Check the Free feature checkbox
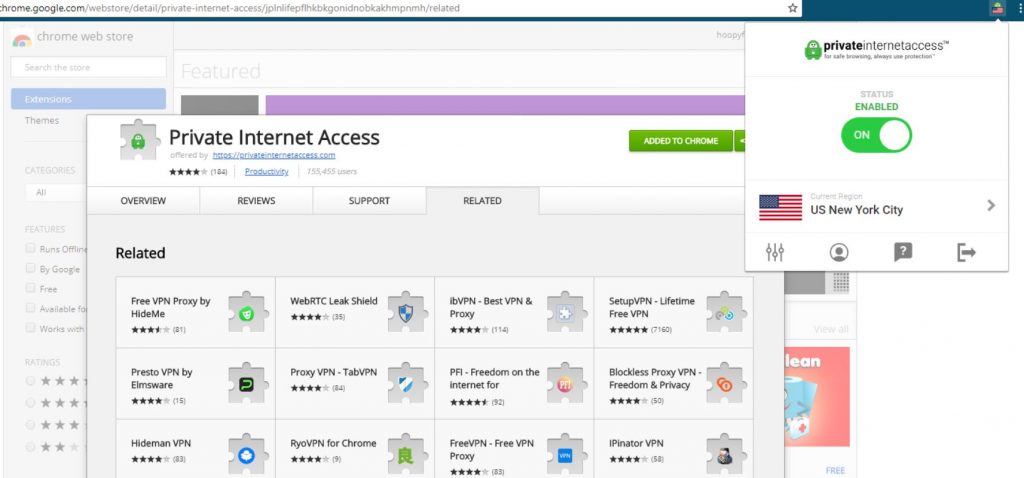 pos(30,288)
